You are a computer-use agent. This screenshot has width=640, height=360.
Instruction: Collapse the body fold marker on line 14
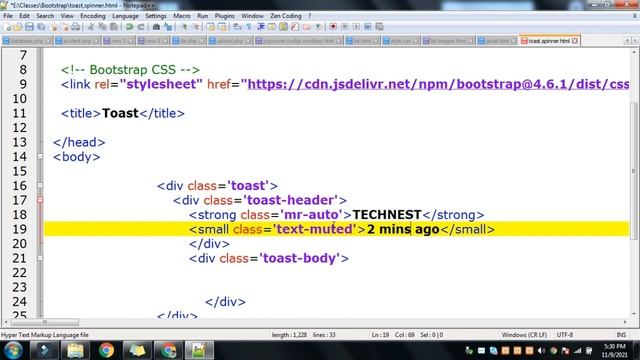(40, 156)
